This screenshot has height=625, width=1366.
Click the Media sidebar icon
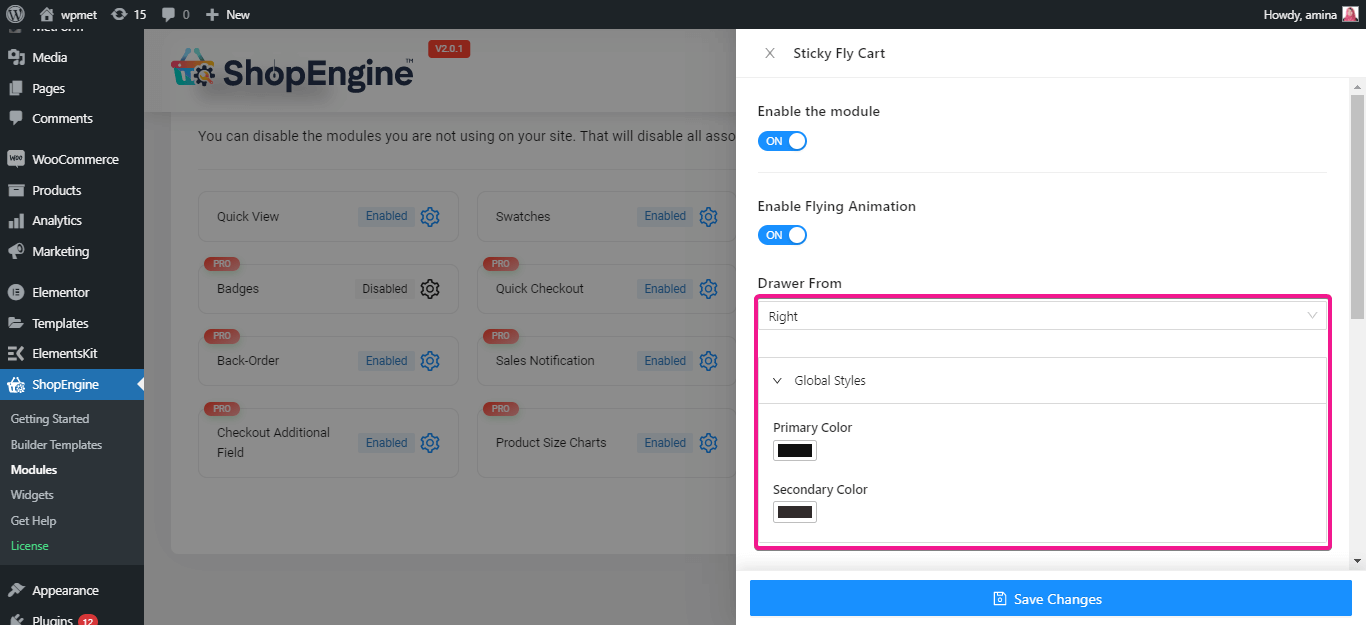click(x=16, y=58)
